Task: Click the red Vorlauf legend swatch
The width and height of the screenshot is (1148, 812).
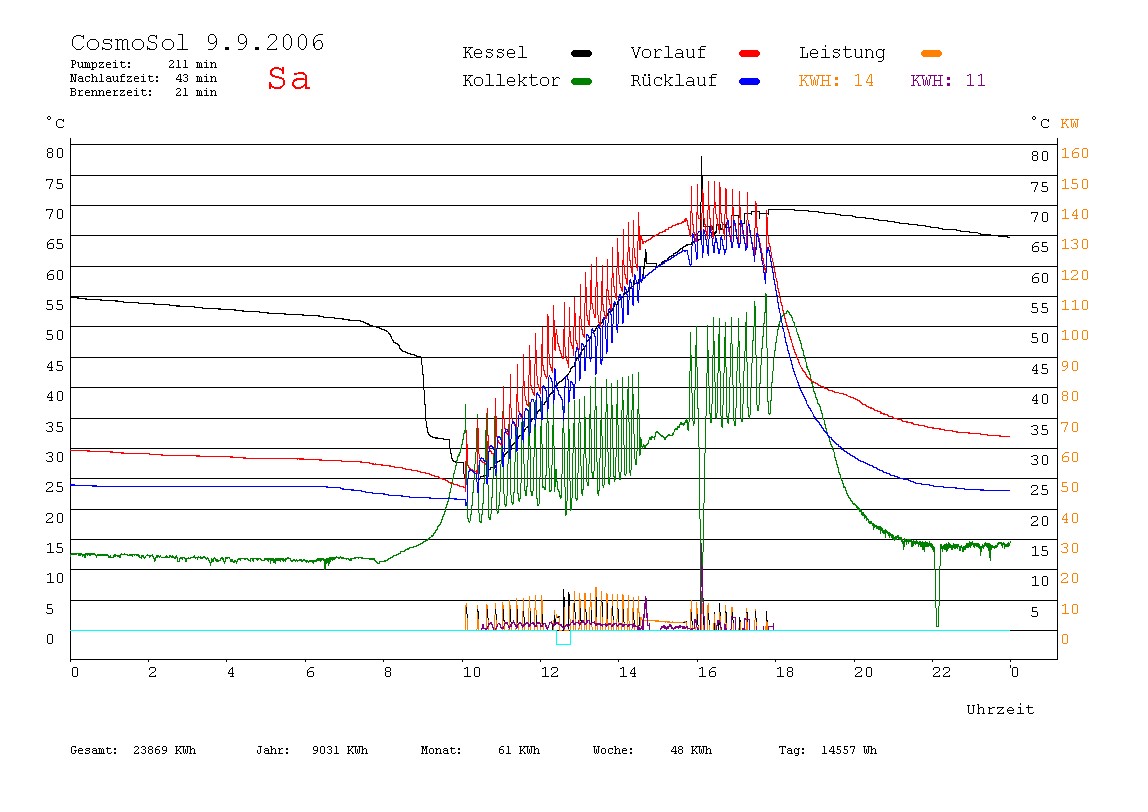Action: (x=750, y=53)
